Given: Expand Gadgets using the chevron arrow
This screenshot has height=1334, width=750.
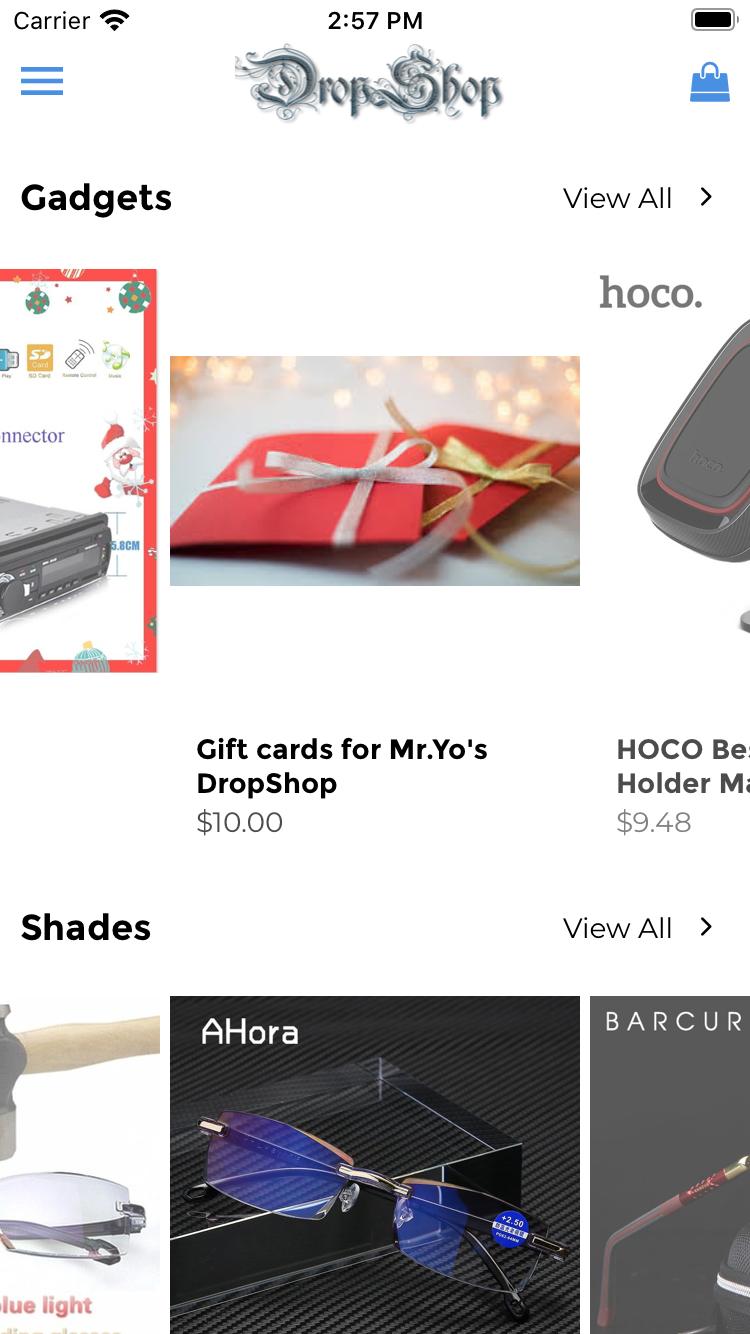Looking at the screenshot, I should click(x=706, y=197).
